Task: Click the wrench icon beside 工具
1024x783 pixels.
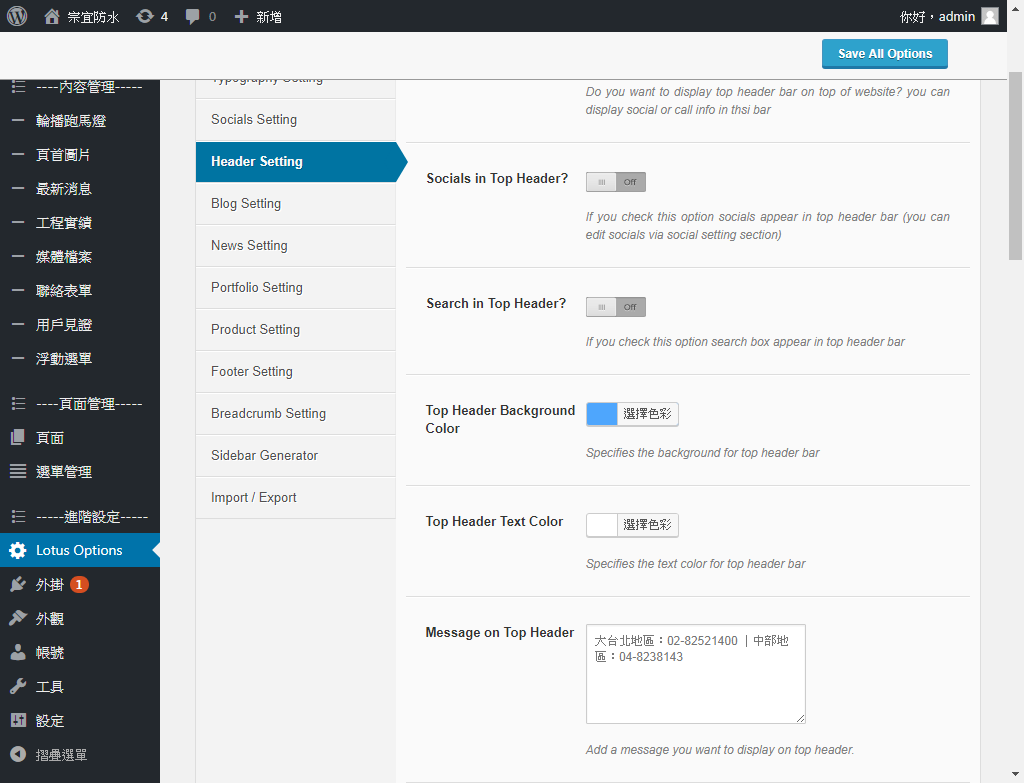Action: click(18, 686)
